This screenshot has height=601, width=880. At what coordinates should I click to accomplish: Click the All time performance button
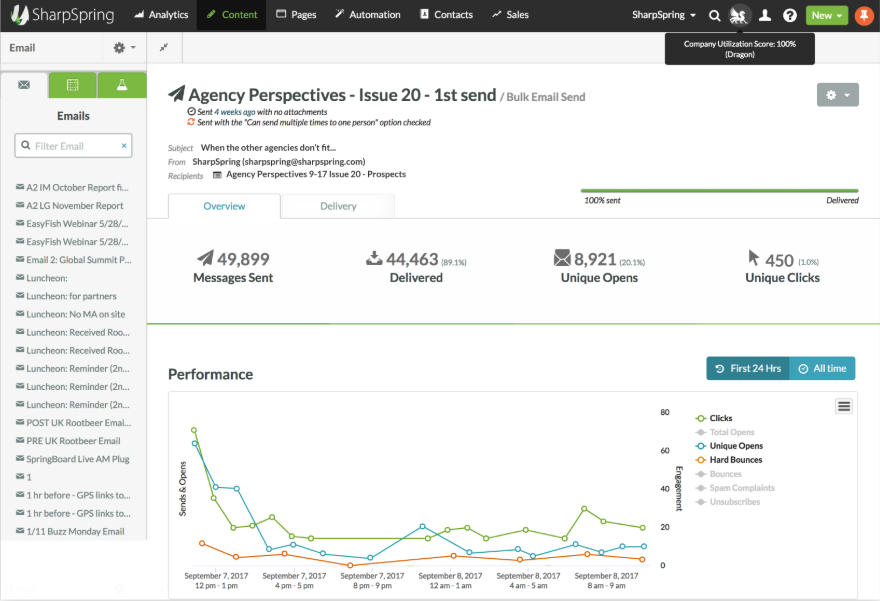[822, 368]
